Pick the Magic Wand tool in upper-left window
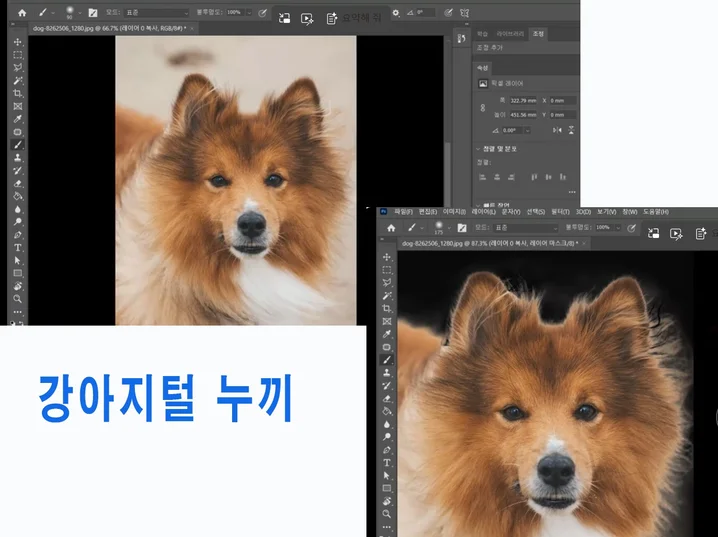 pyautogui.click(x=17, y=80)
